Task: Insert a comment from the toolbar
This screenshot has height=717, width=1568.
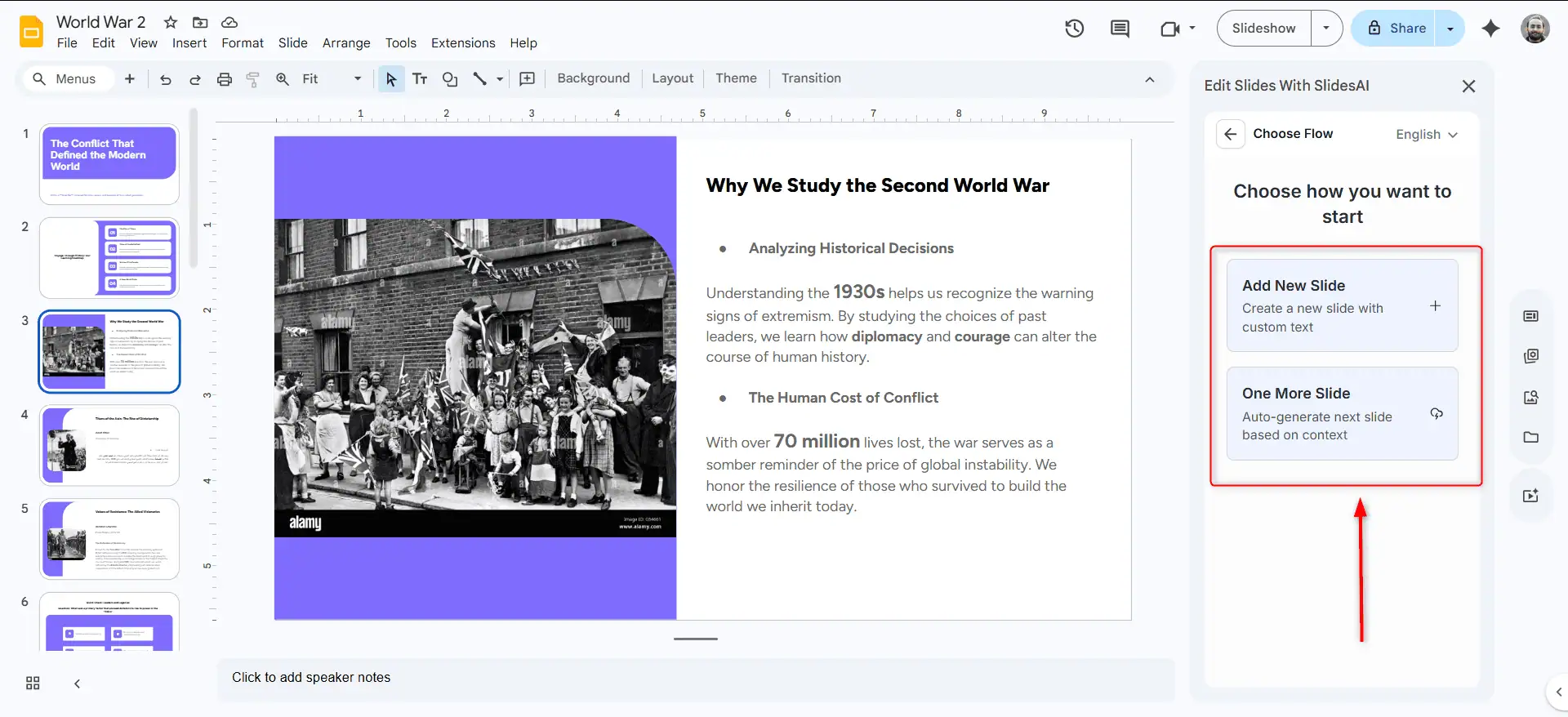Action: [528, 79]
